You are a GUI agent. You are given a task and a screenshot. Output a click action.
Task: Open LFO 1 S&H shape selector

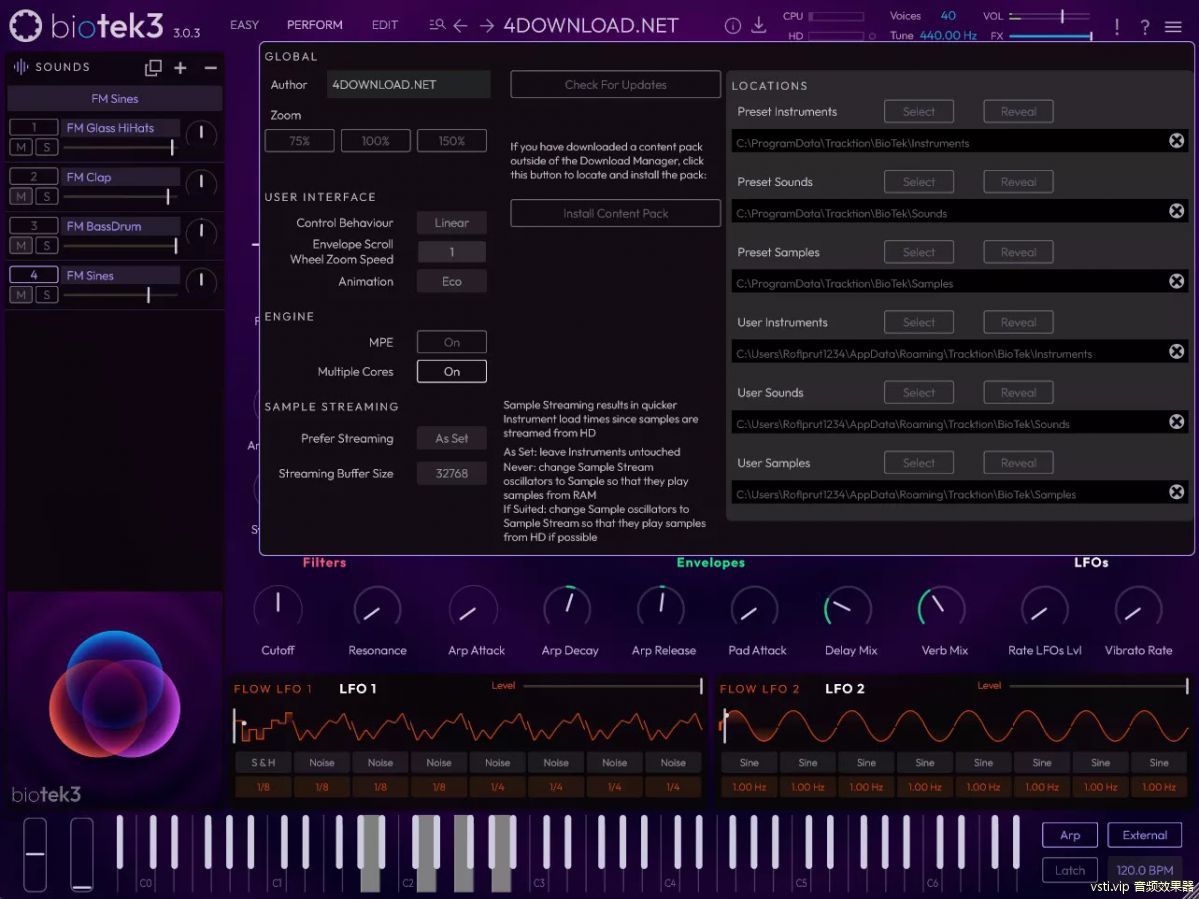click(263, 762)
